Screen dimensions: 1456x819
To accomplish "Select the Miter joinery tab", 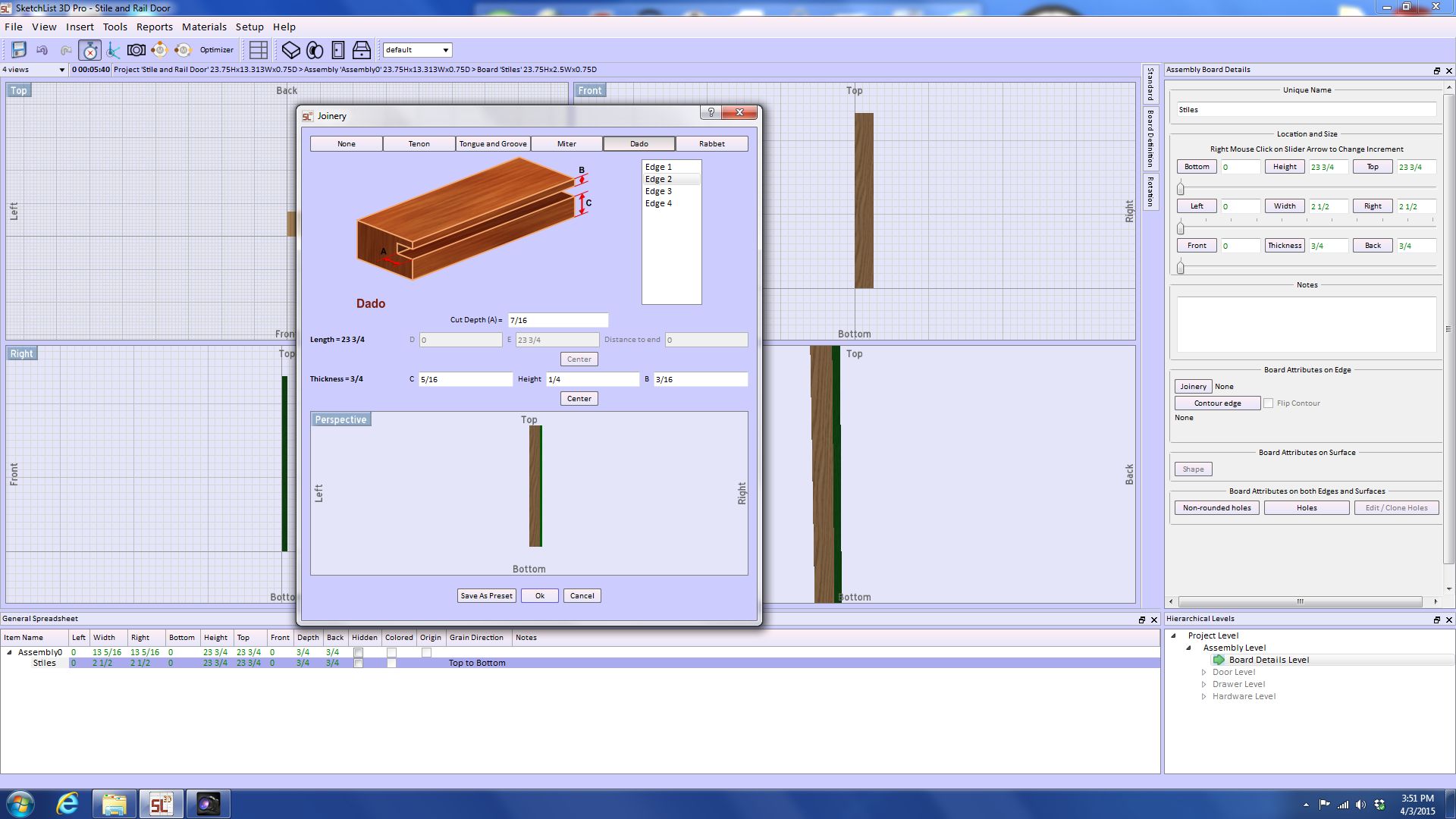I will coord(566,144).
